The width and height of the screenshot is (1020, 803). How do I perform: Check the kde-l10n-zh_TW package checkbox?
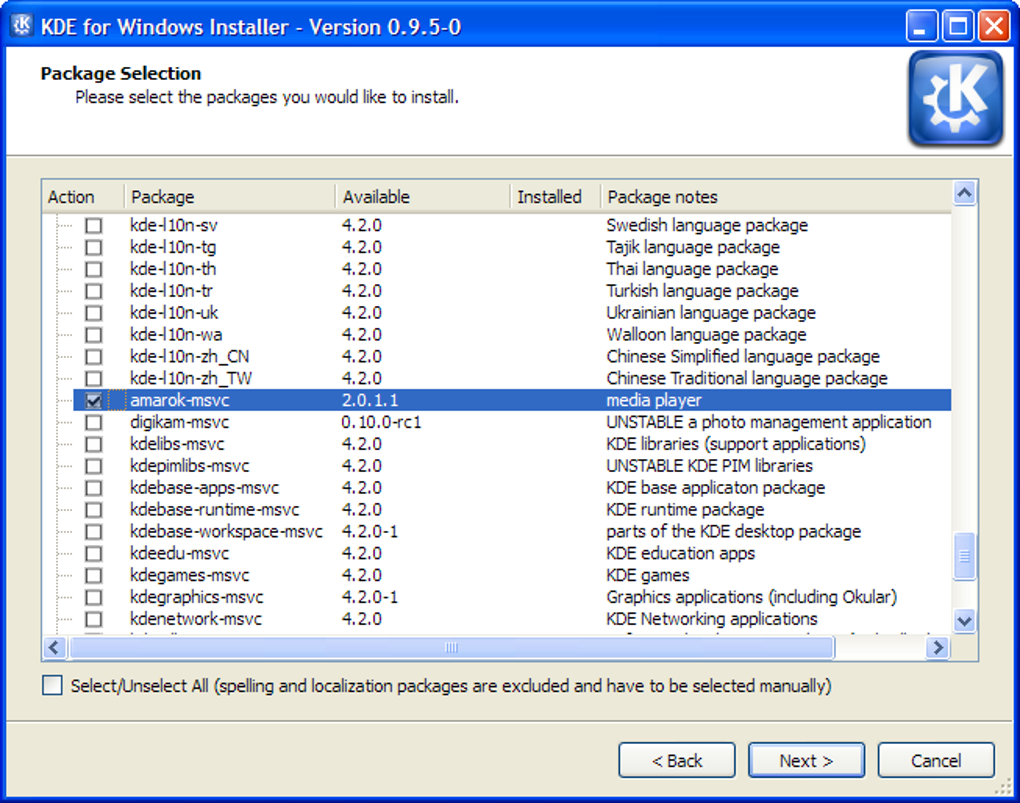click(94, 379)
